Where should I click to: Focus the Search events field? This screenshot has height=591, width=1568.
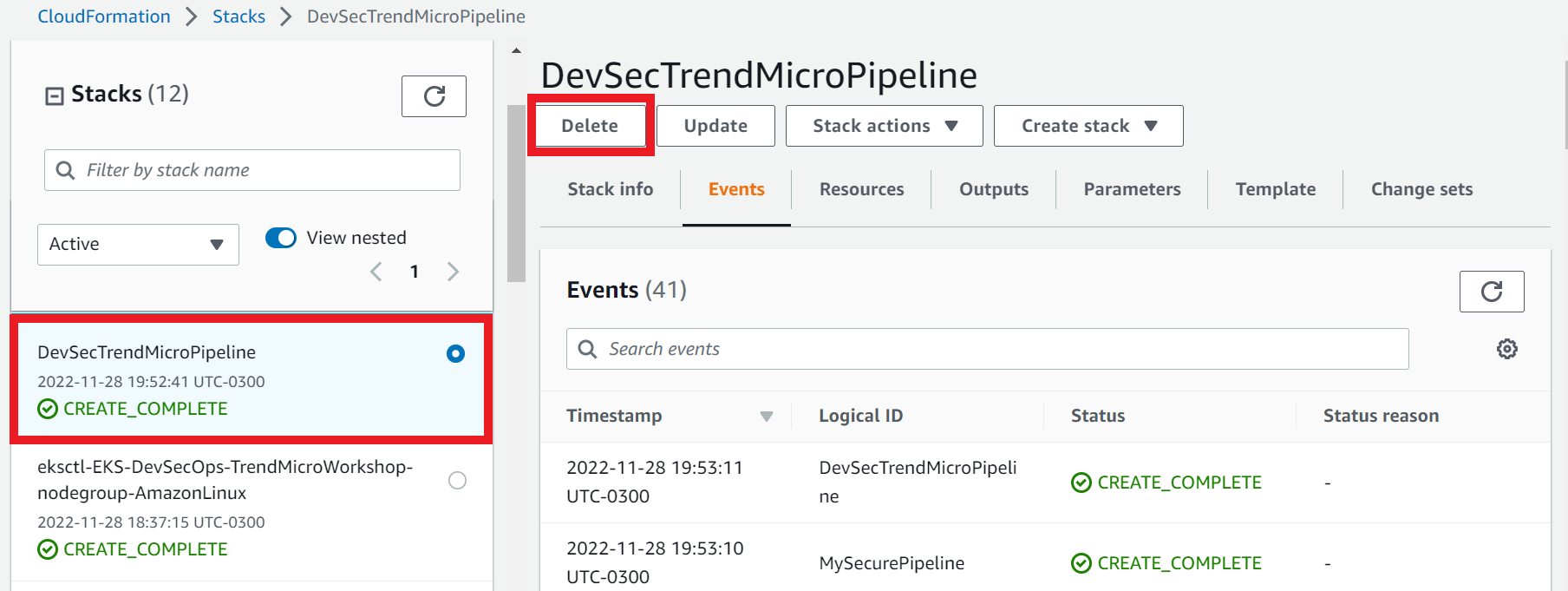coord(988,349)
